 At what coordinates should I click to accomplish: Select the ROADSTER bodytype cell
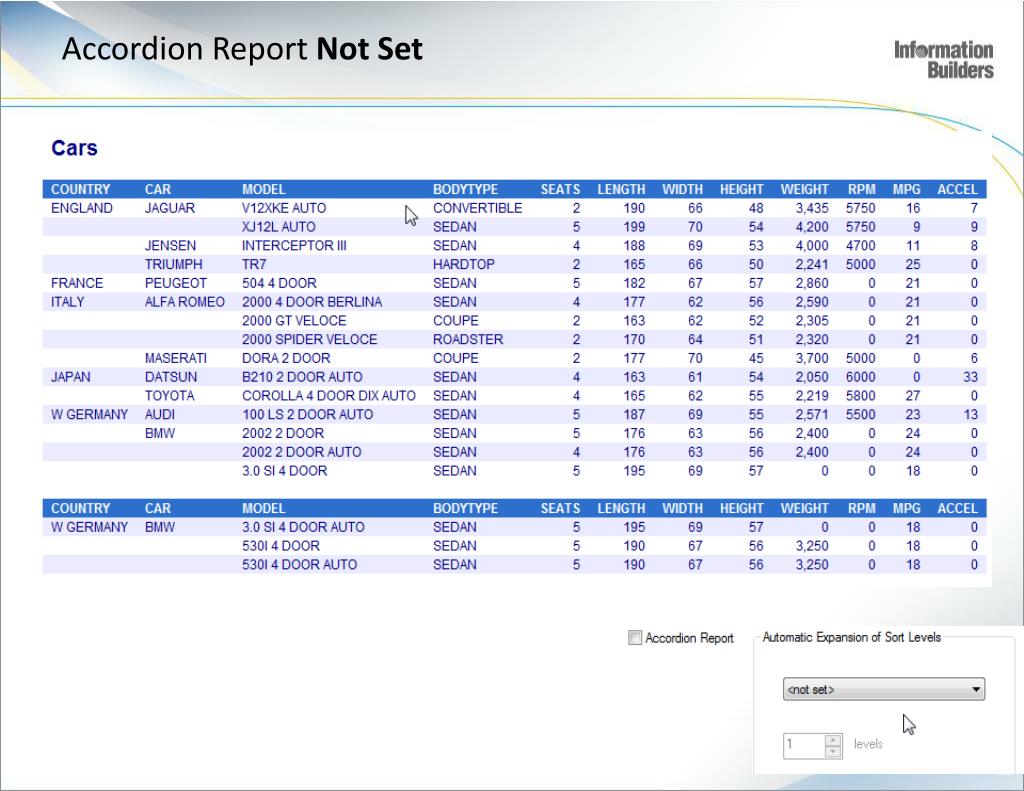coord(468,340)
